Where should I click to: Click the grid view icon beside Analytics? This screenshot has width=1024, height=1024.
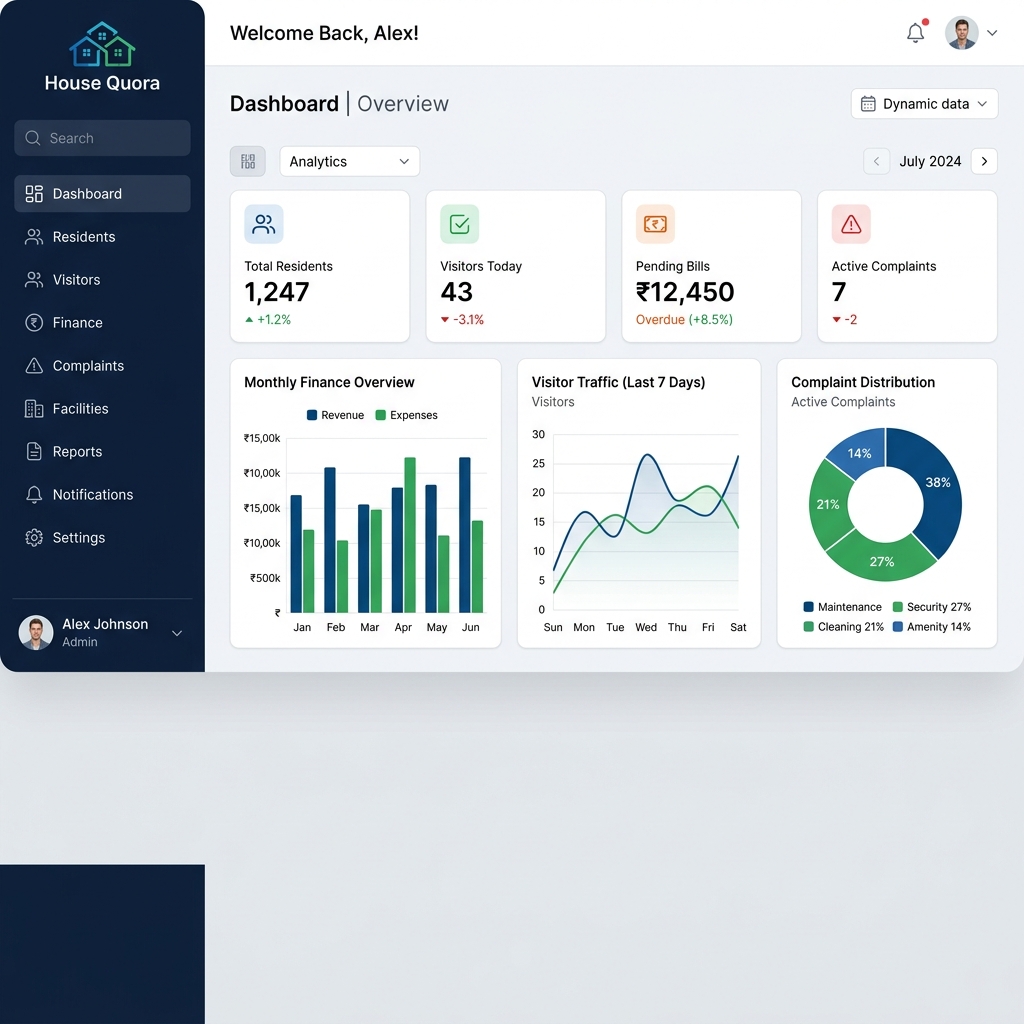tap(248, 161)
